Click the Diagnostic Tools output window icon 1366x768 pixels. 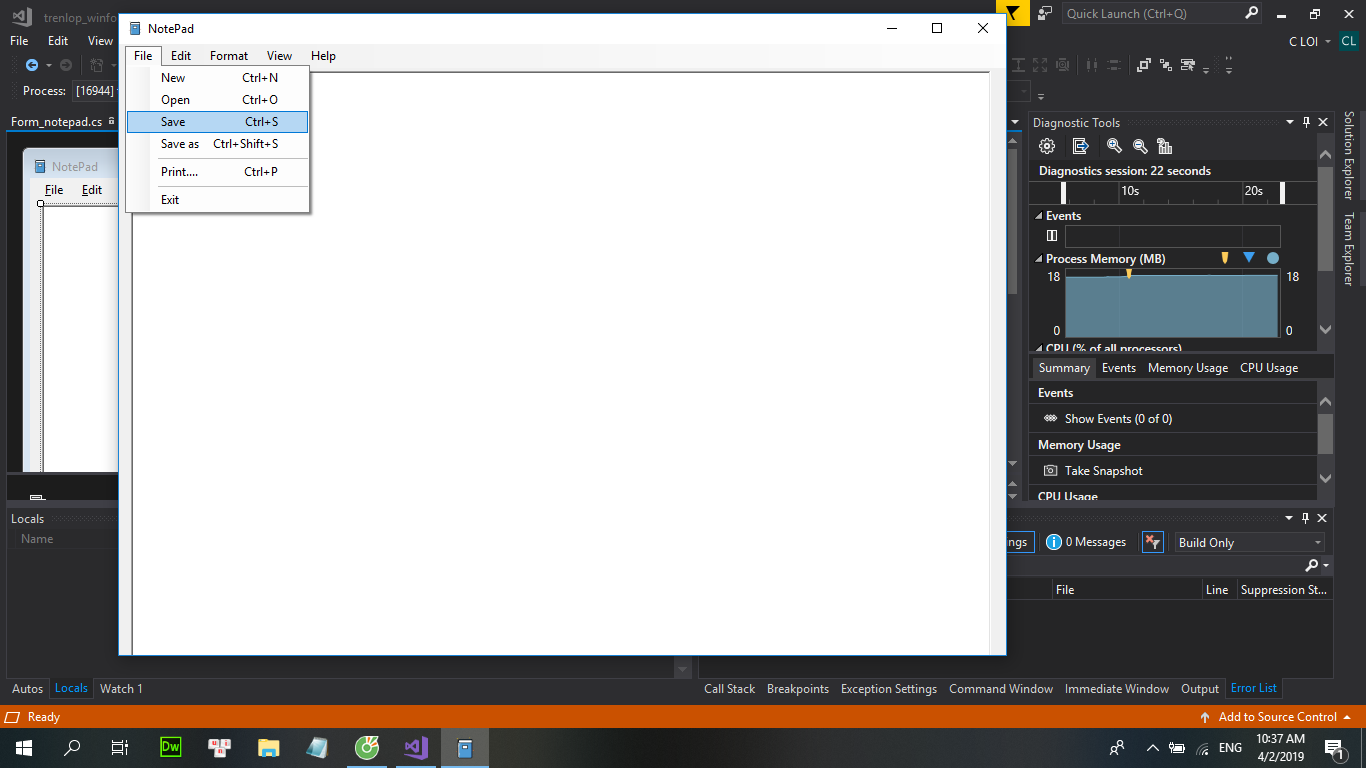tap(1080, 146)
